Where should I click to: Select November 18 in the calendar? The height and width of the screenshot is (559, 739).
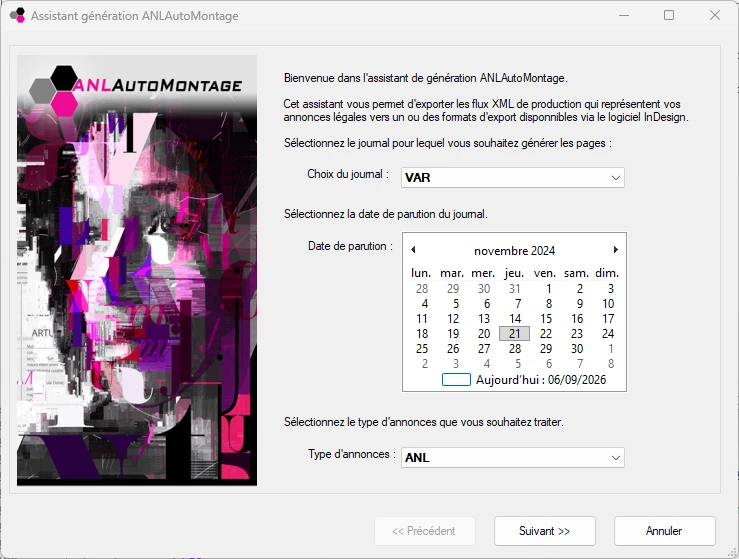click(x=422, y=334)
